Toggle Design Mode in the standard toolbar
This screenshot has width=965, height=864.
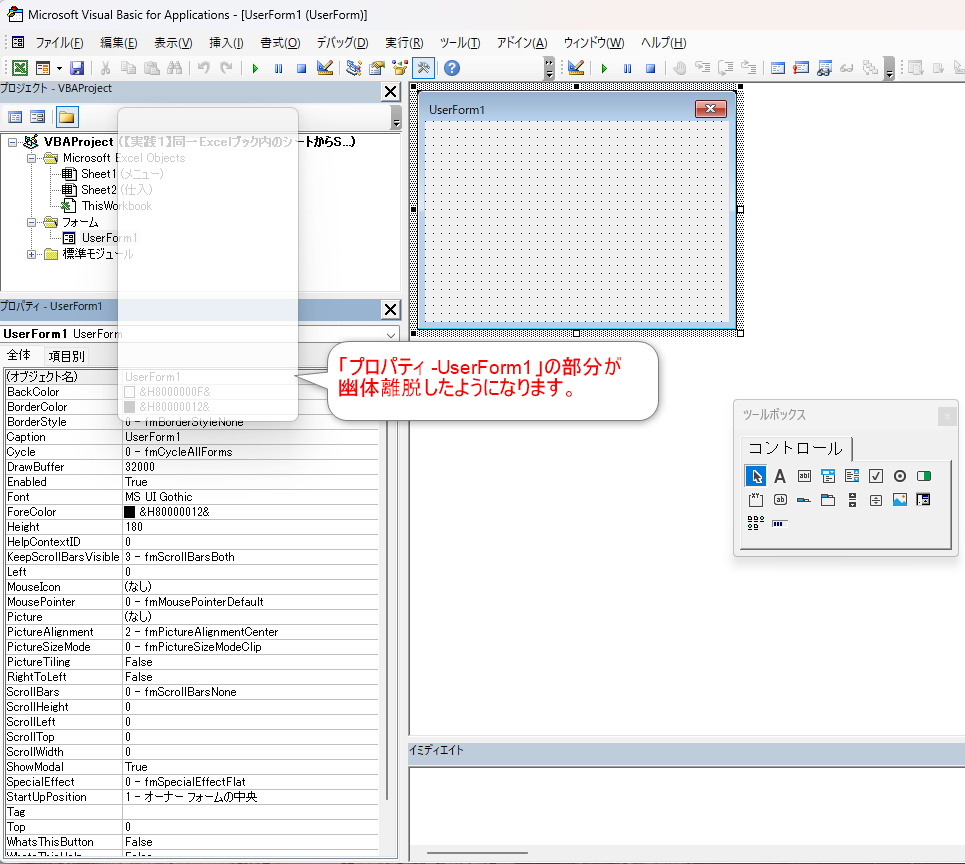pyautogui.click(x=325, y=68)
